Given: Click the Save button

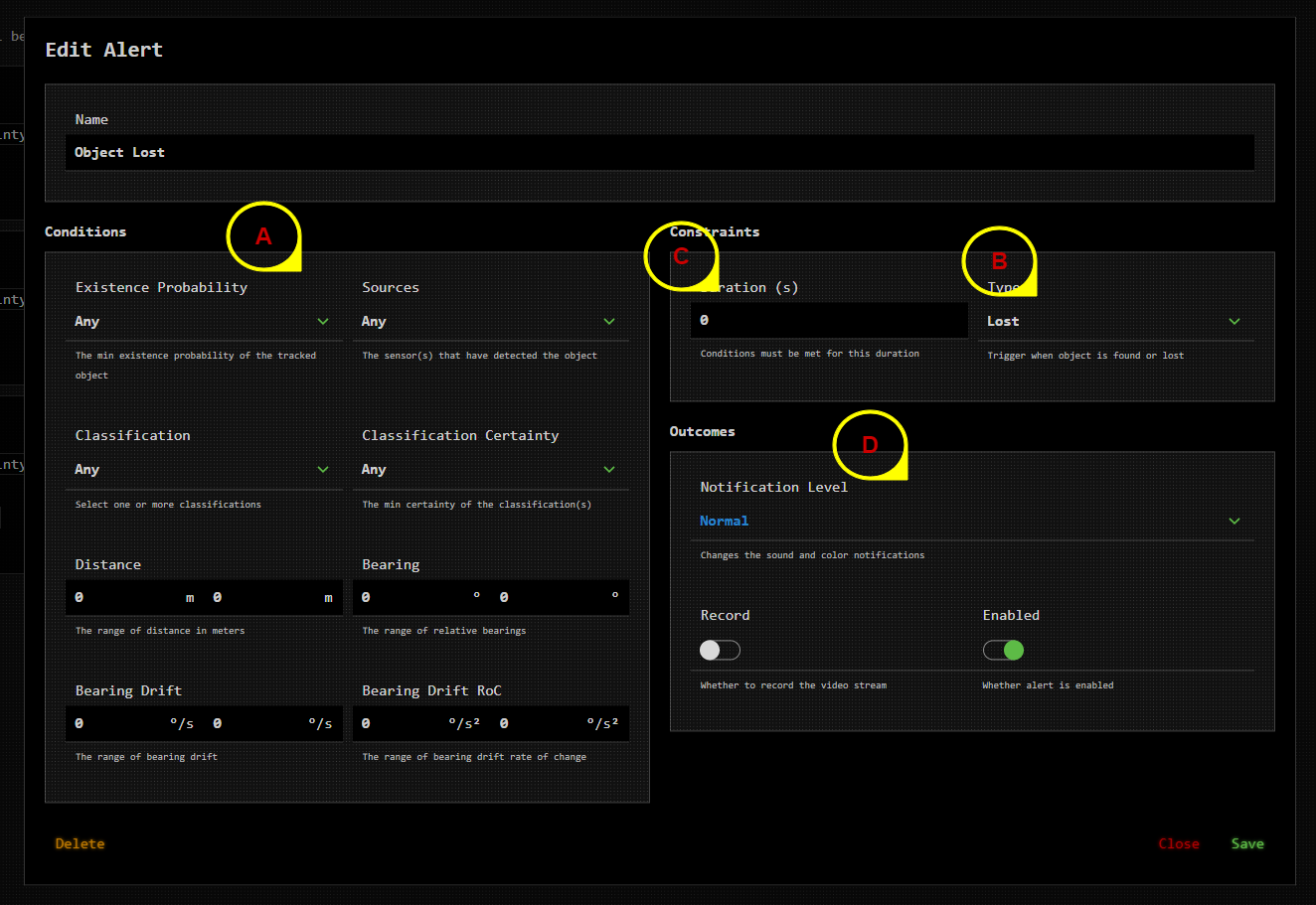Looking at the screenshot, I should coord(1247,843).
